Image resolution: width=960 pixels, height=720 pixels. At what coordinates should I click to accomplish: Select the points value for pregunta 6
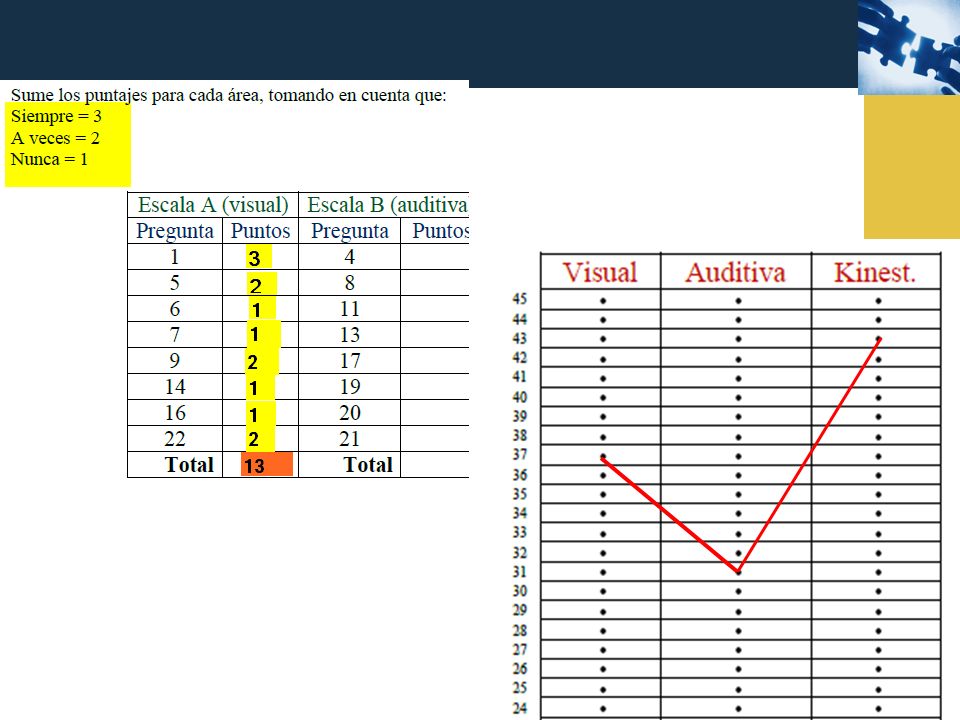(256, 310)
